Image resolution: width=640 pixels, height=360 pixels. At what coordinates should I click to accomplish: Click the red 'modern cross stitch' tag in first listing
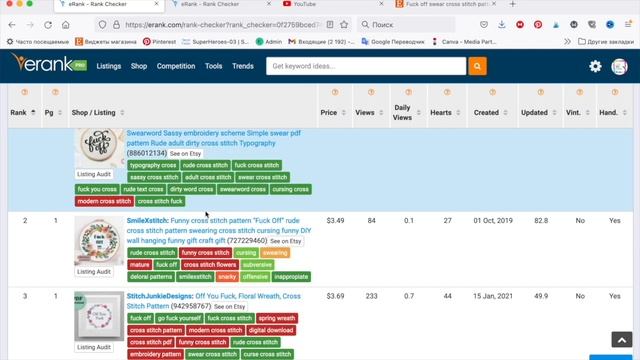tap(104, 201)
